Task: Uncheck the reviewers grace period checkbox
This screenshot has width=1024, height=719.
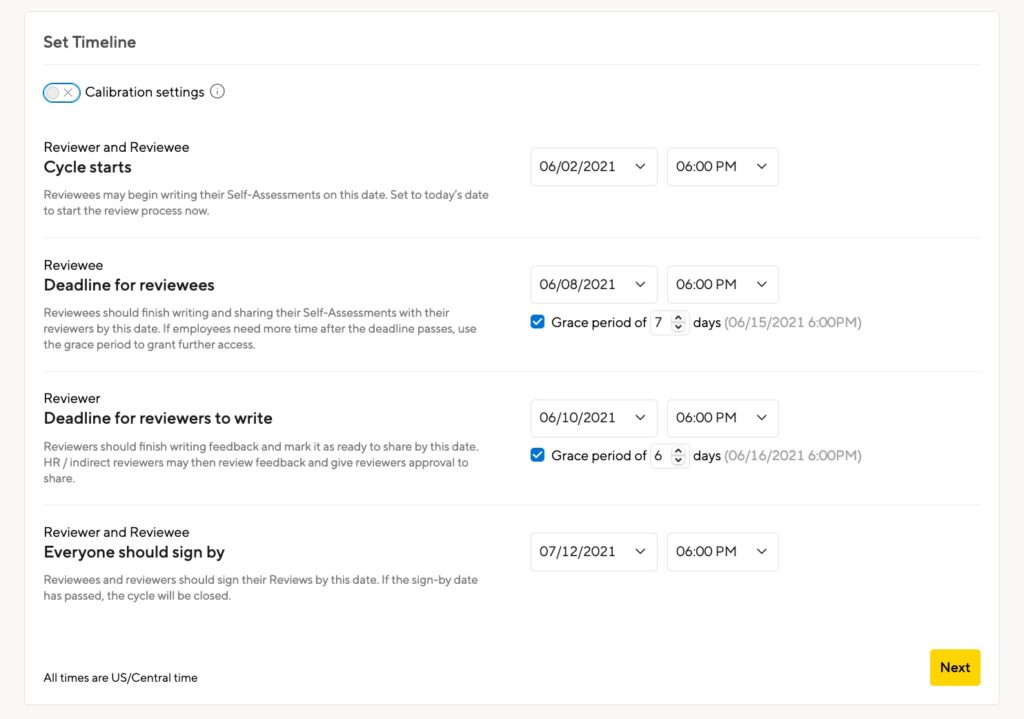Action: (537, 455)
